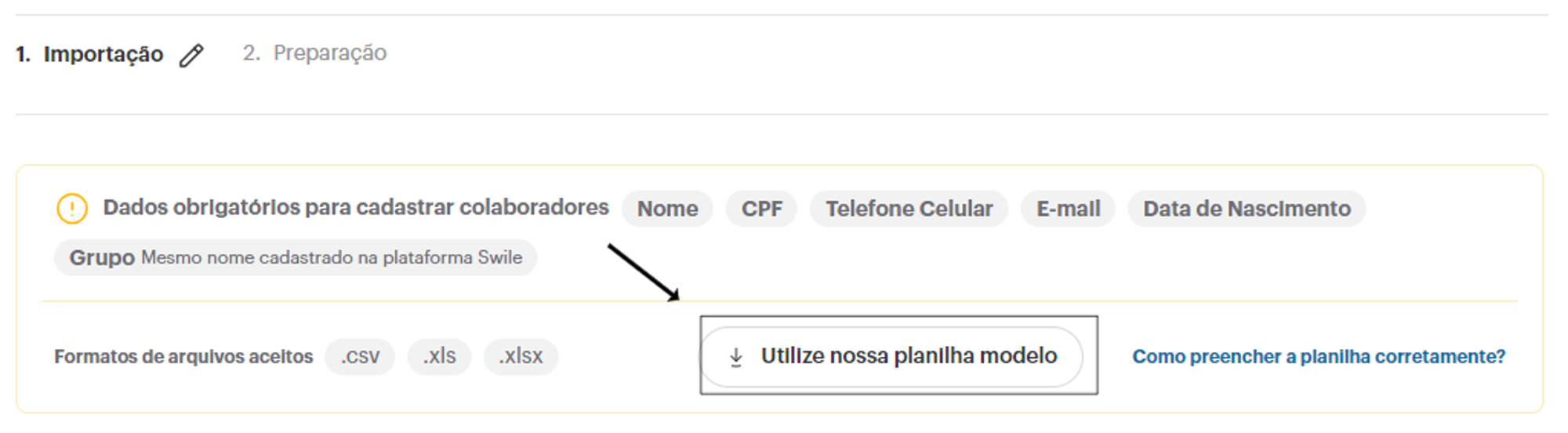Click the download arrow icon in the planilha button
The image size is (1568, 433).
pos(735,358)
